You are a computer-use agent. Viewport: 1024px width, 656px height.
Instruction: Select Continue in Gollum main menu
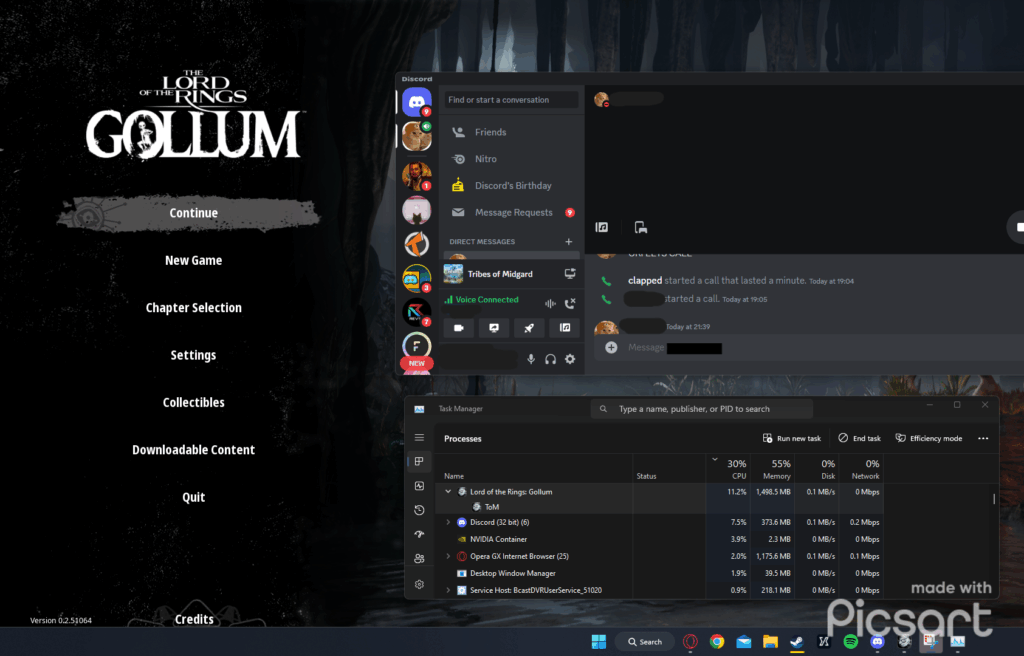193,213
